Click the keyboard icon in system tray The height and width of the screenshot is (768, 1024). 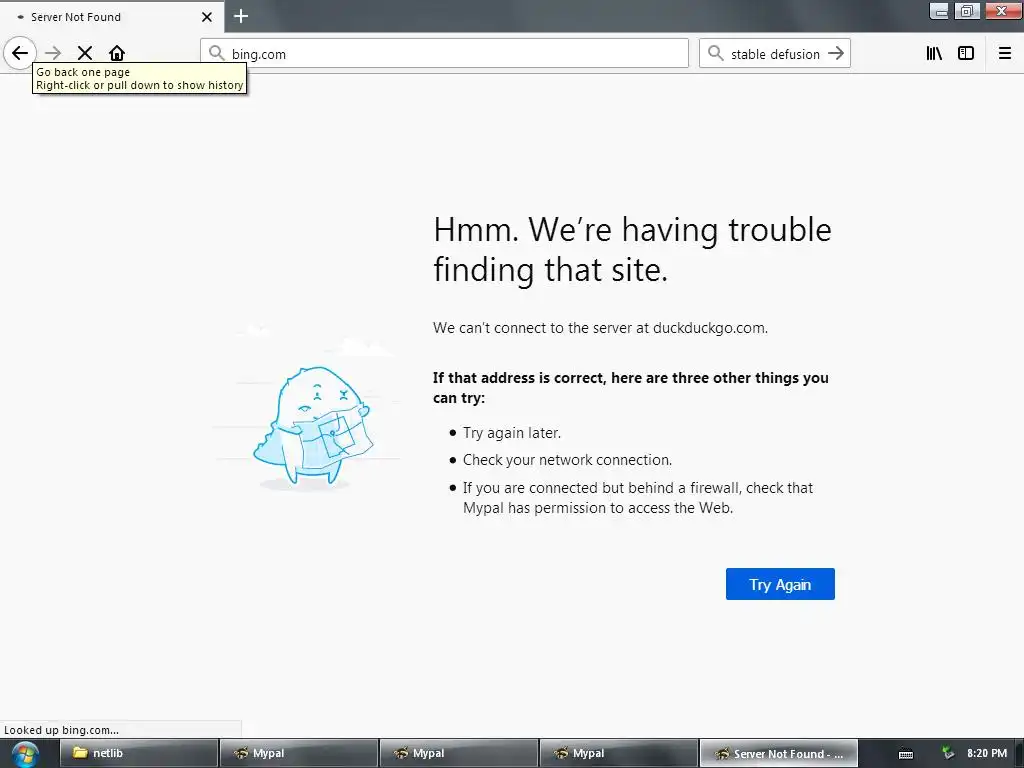906,754
